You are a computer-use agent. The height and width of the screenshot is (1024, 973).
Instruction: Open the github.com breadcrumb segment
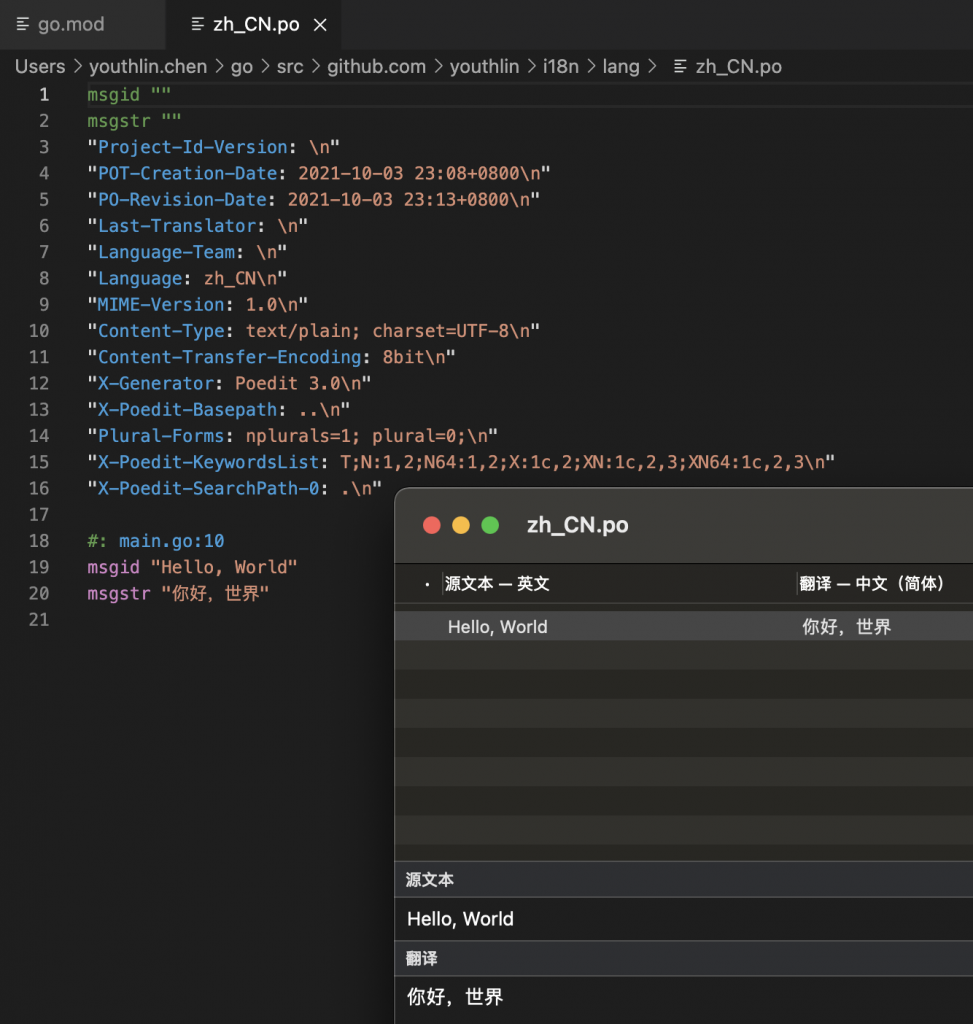(376, 67)
